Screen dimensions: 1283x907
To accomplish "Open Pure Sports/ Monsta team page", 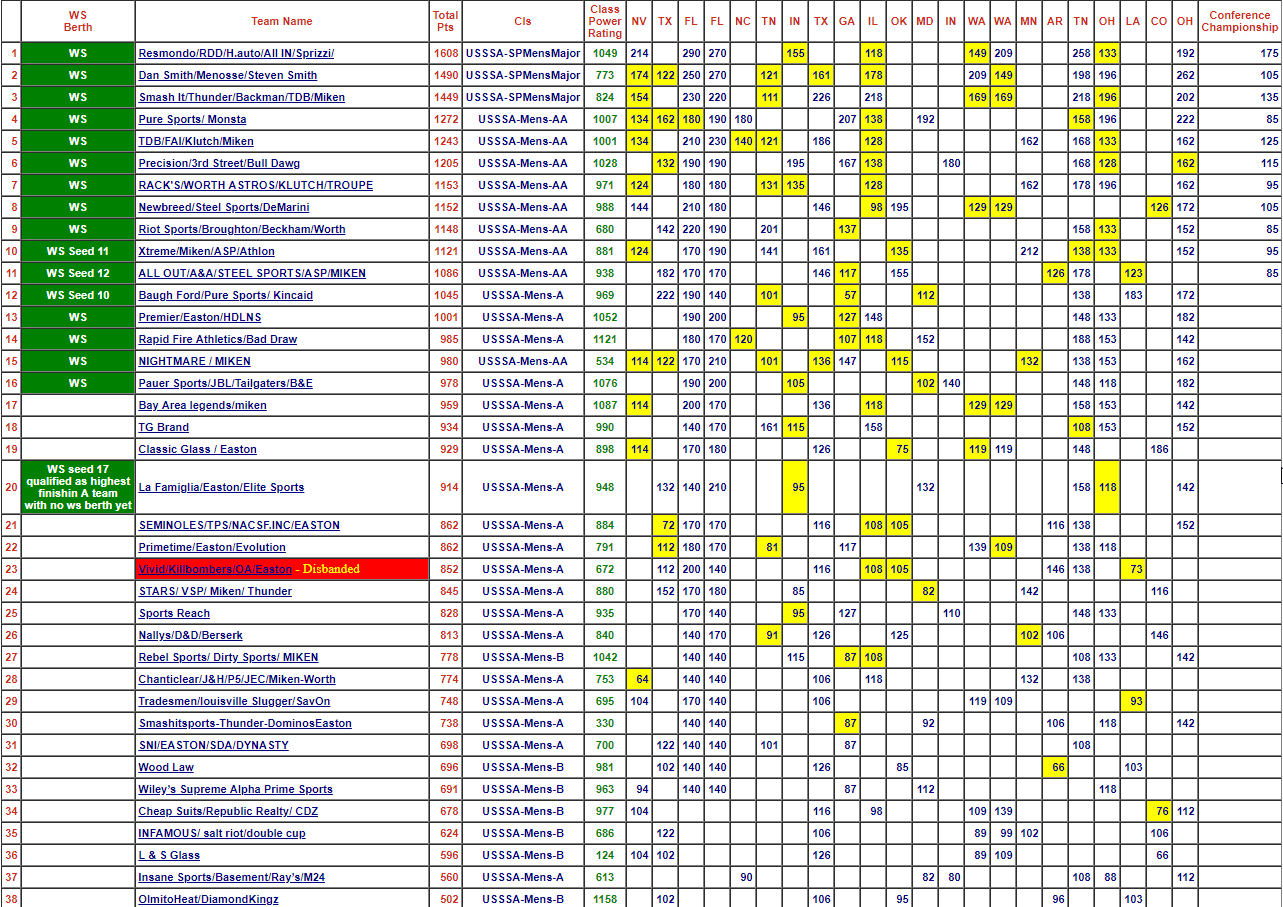I will pos(192,119).
